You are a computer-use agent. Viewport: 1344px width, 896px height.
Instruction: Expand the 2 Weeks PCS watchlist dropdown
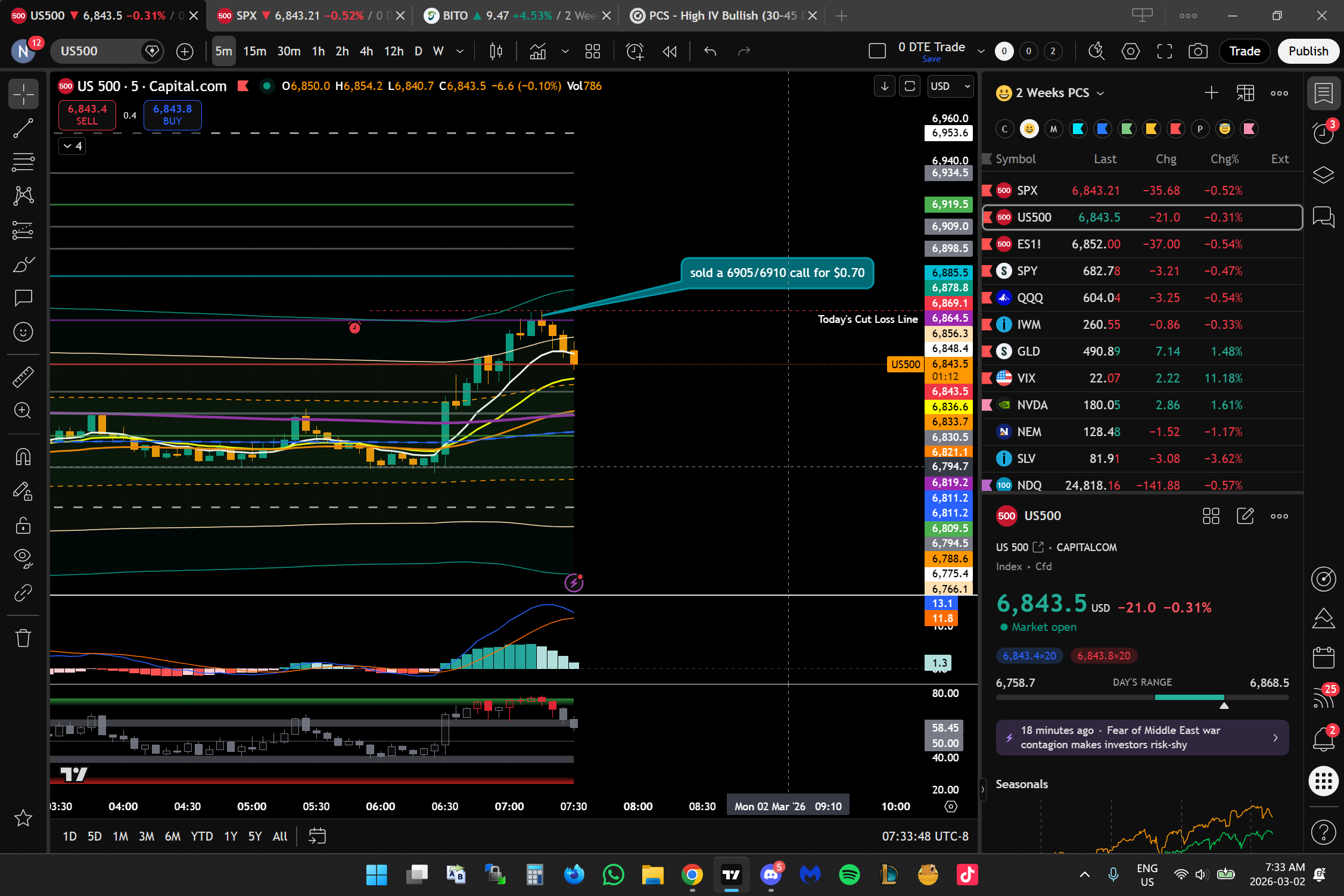[1100, 94]
